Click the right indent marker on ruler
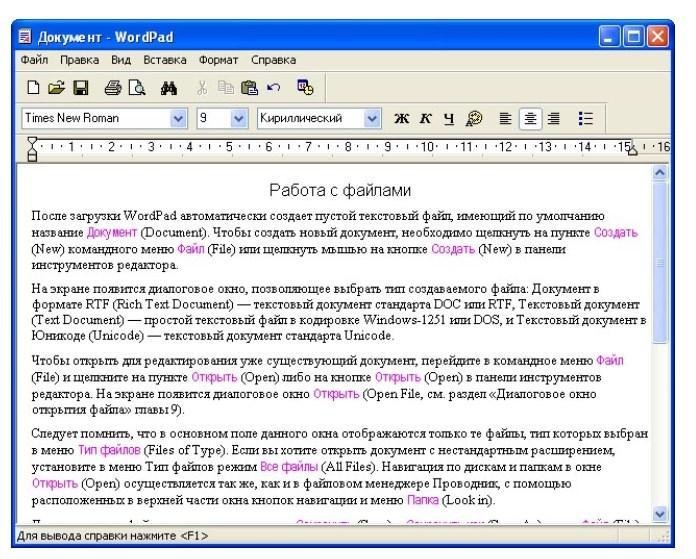This screenshot has height=559, width=696. click(633, 150)
